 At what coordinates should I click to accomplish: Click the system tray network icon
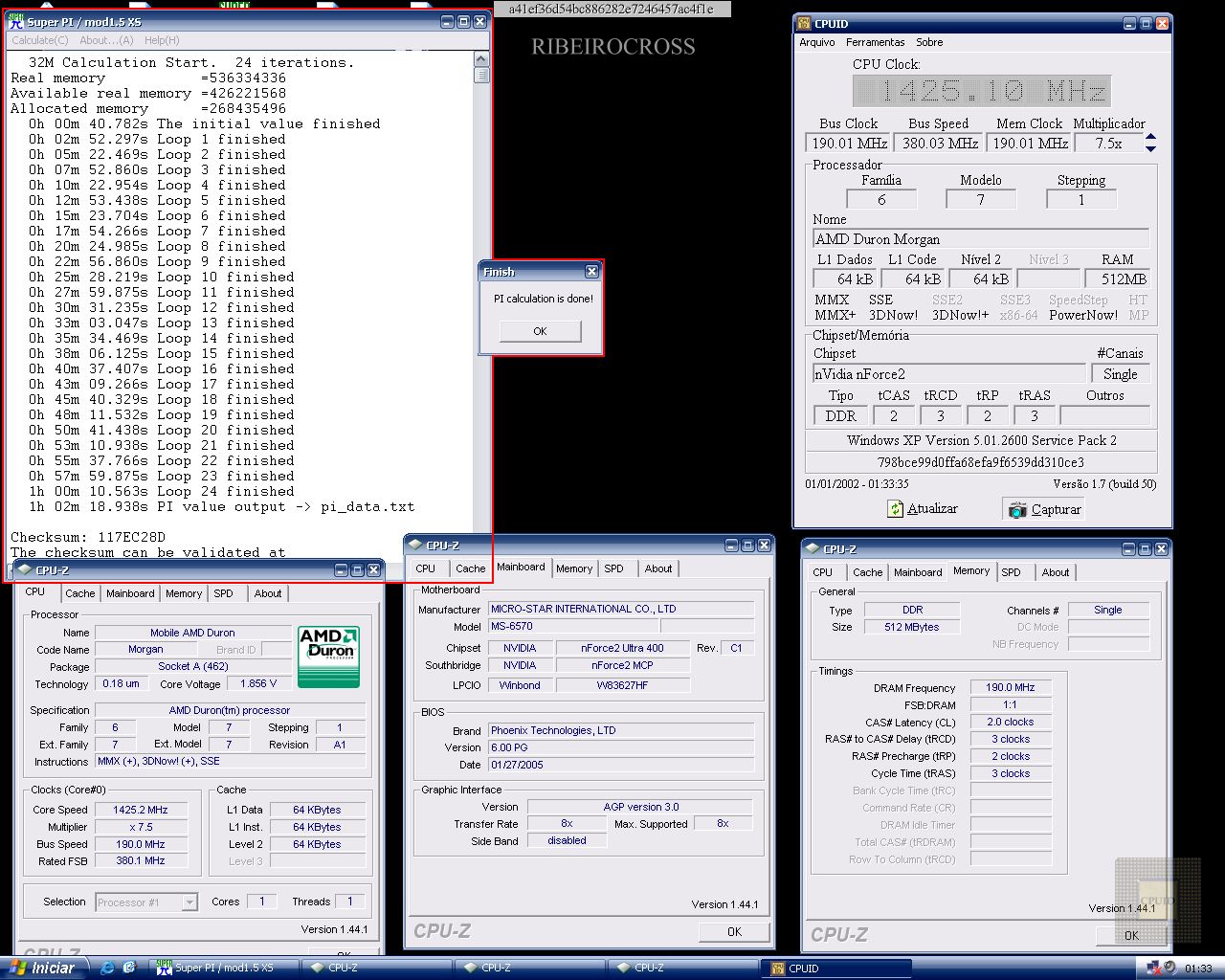click(1152, 969)
